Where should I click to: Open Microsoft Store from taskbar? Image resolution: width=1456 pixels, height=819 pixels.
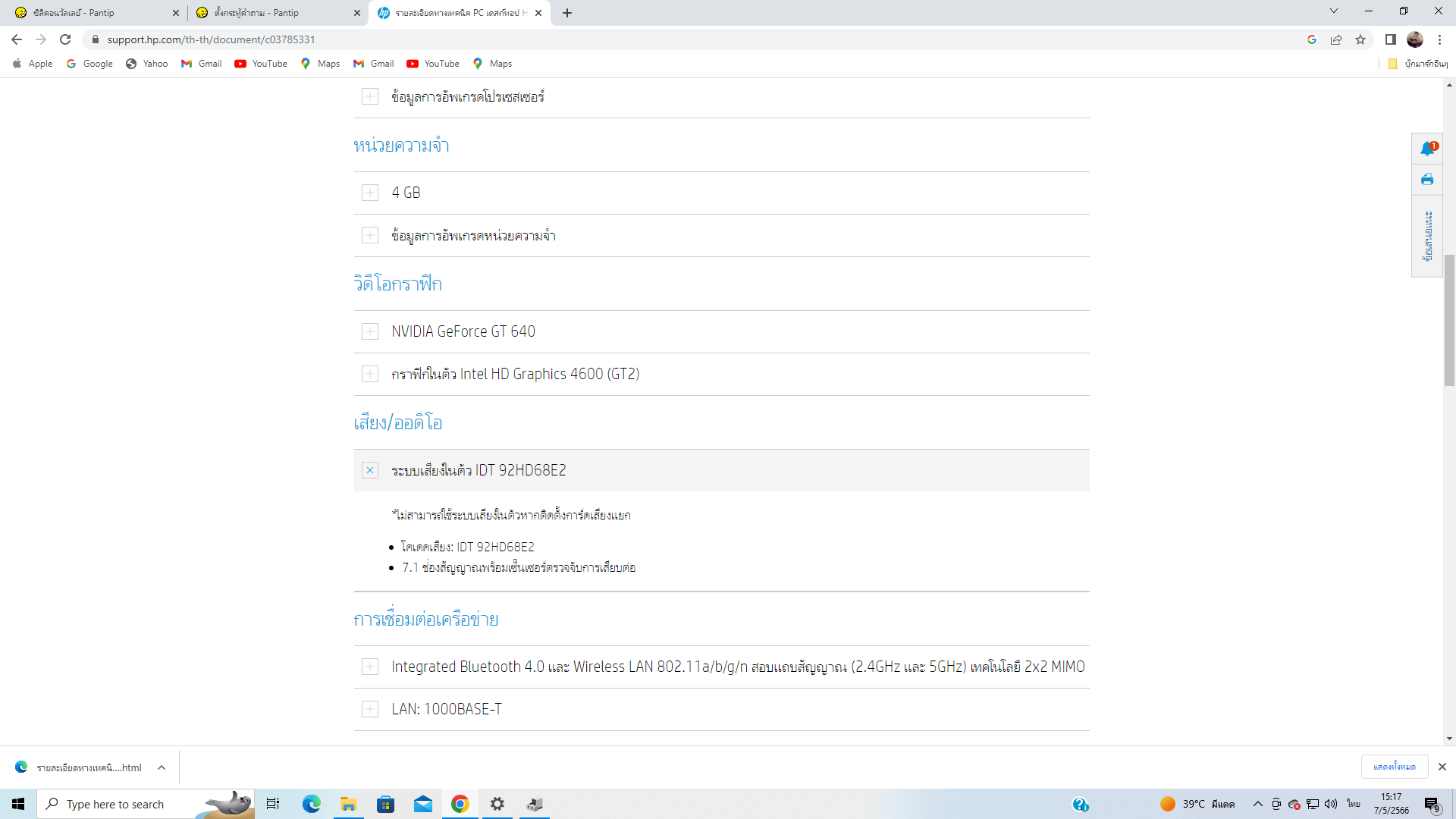coord(385,804)
